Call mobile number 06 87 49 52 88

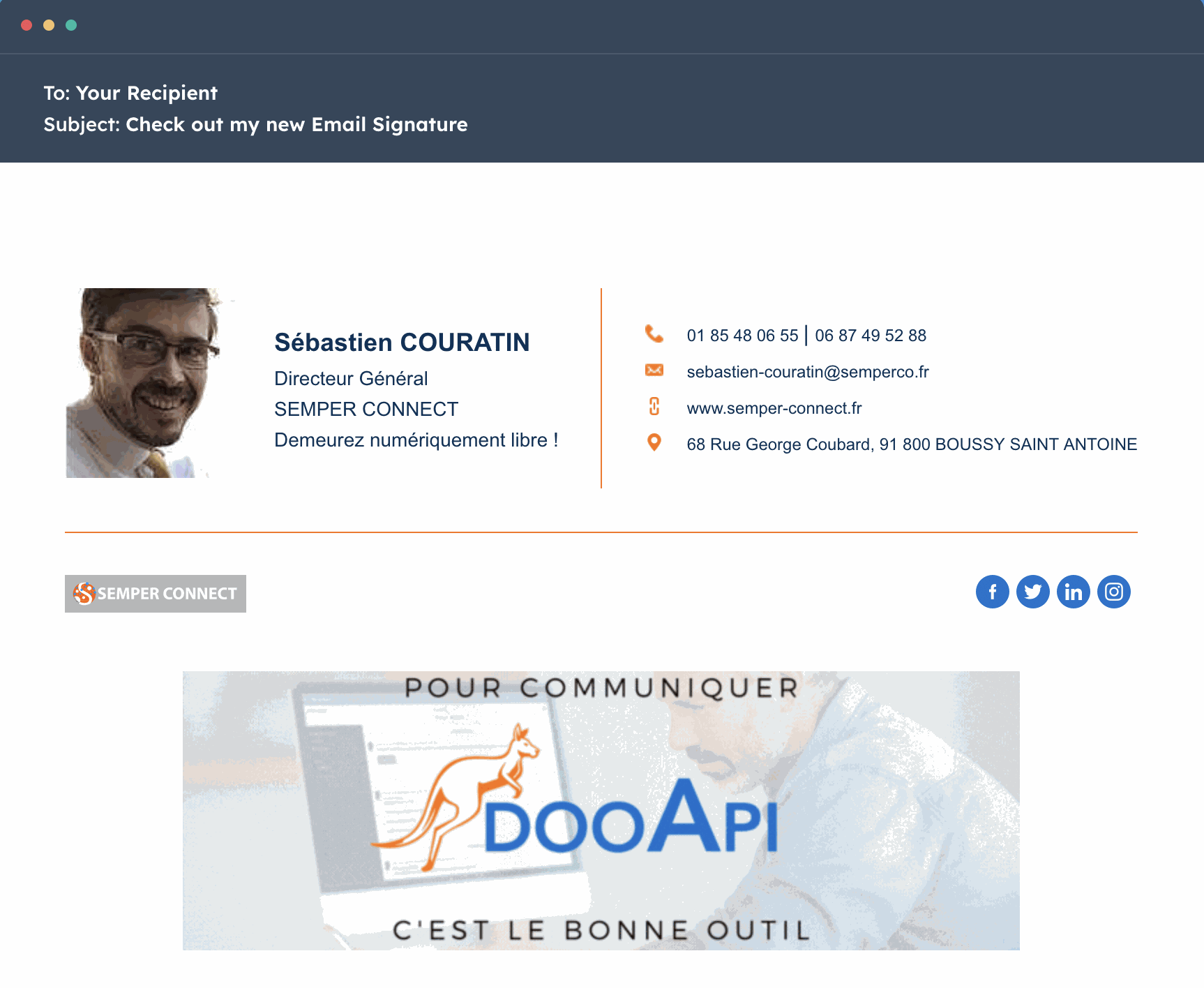871,336
